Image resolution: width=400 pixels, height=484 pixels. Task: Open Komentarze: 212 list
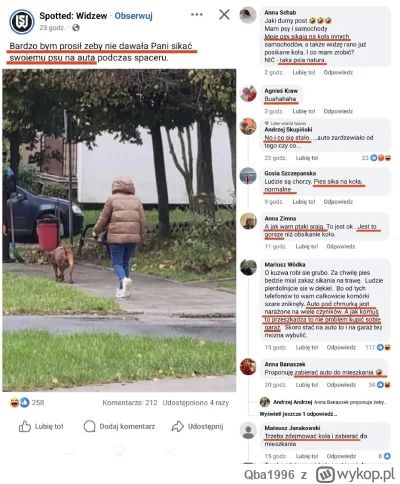(x=130, y=403)
